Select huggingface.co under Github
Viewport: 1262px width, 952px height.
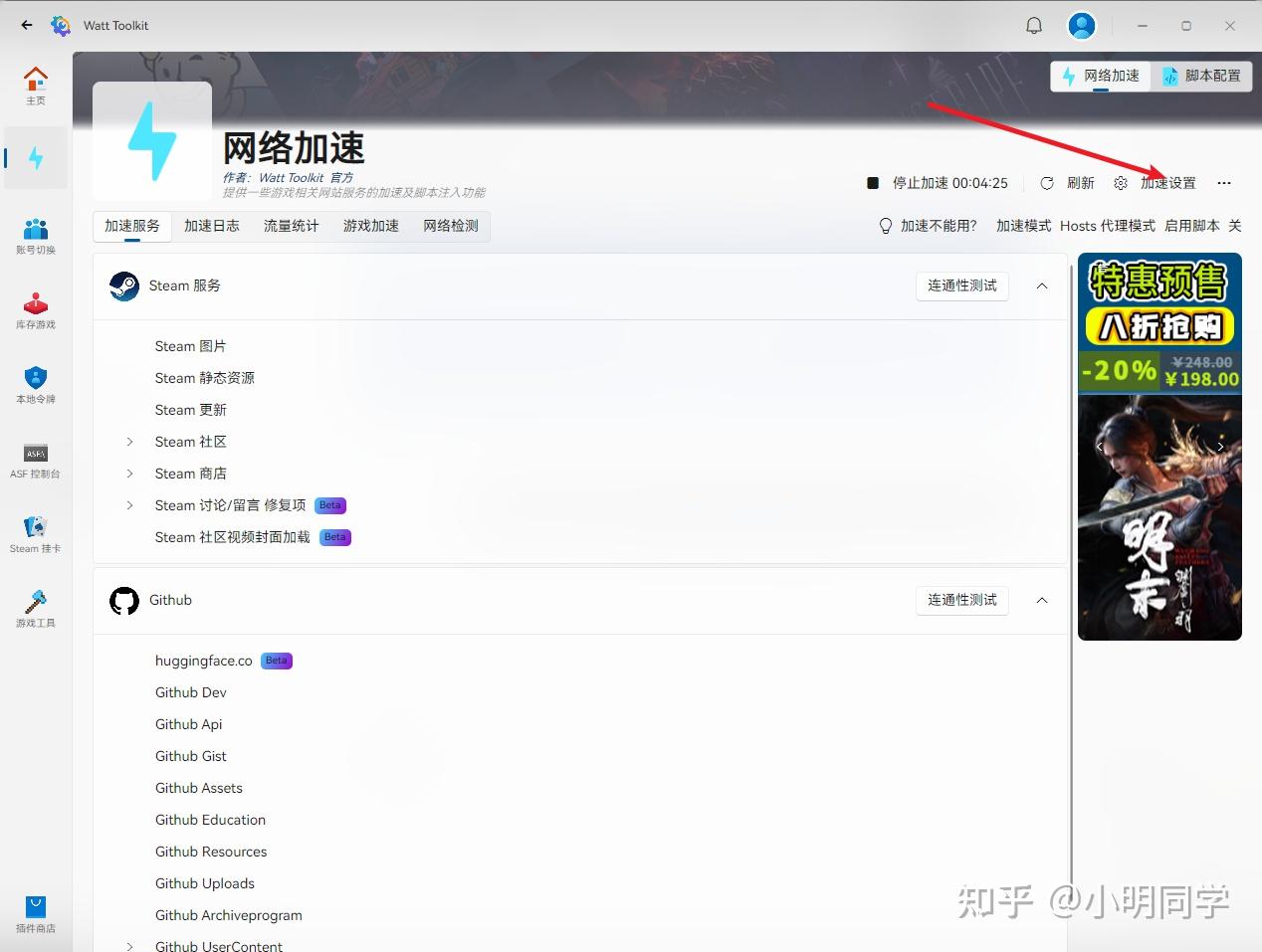[x=203, y=661]
